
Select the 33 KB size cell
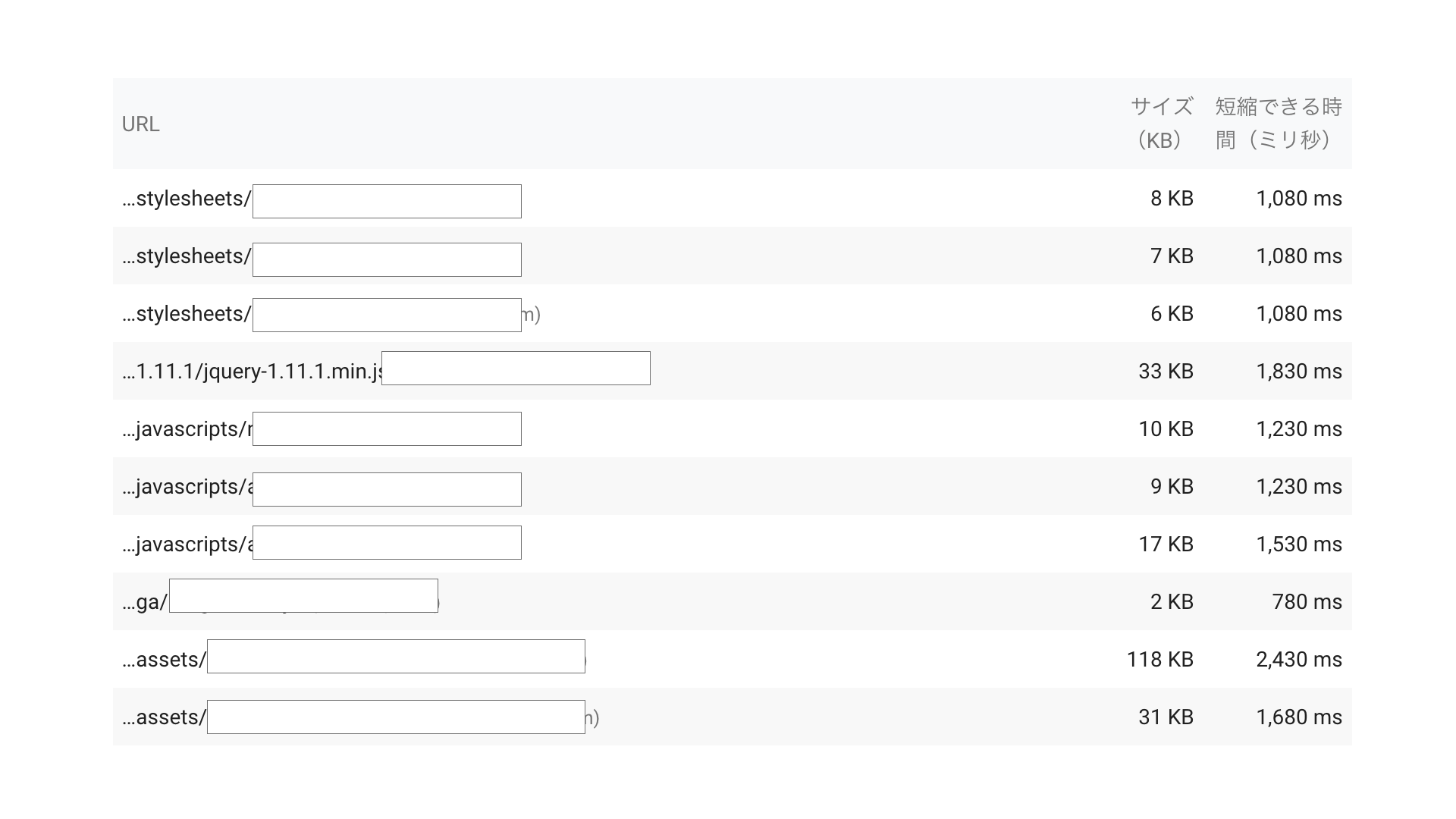click(x=1166, y=372)
